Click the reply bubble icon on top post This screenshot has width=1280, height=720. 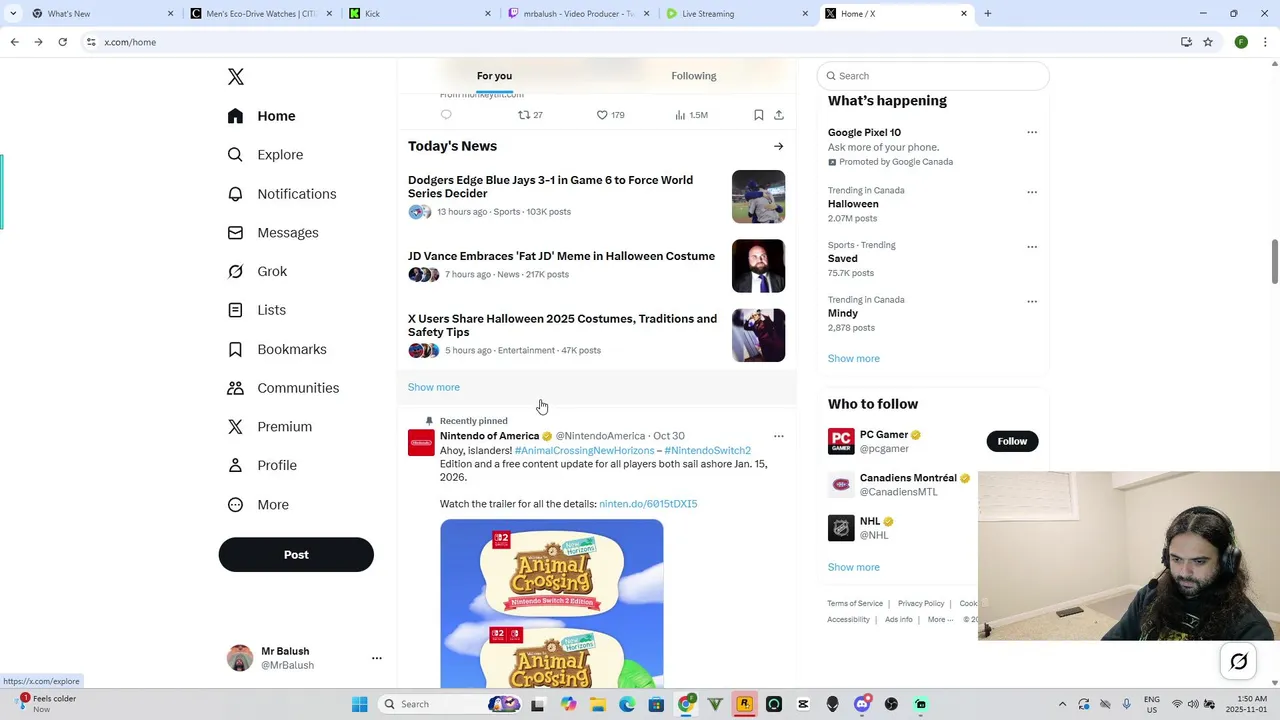[446, 115]
